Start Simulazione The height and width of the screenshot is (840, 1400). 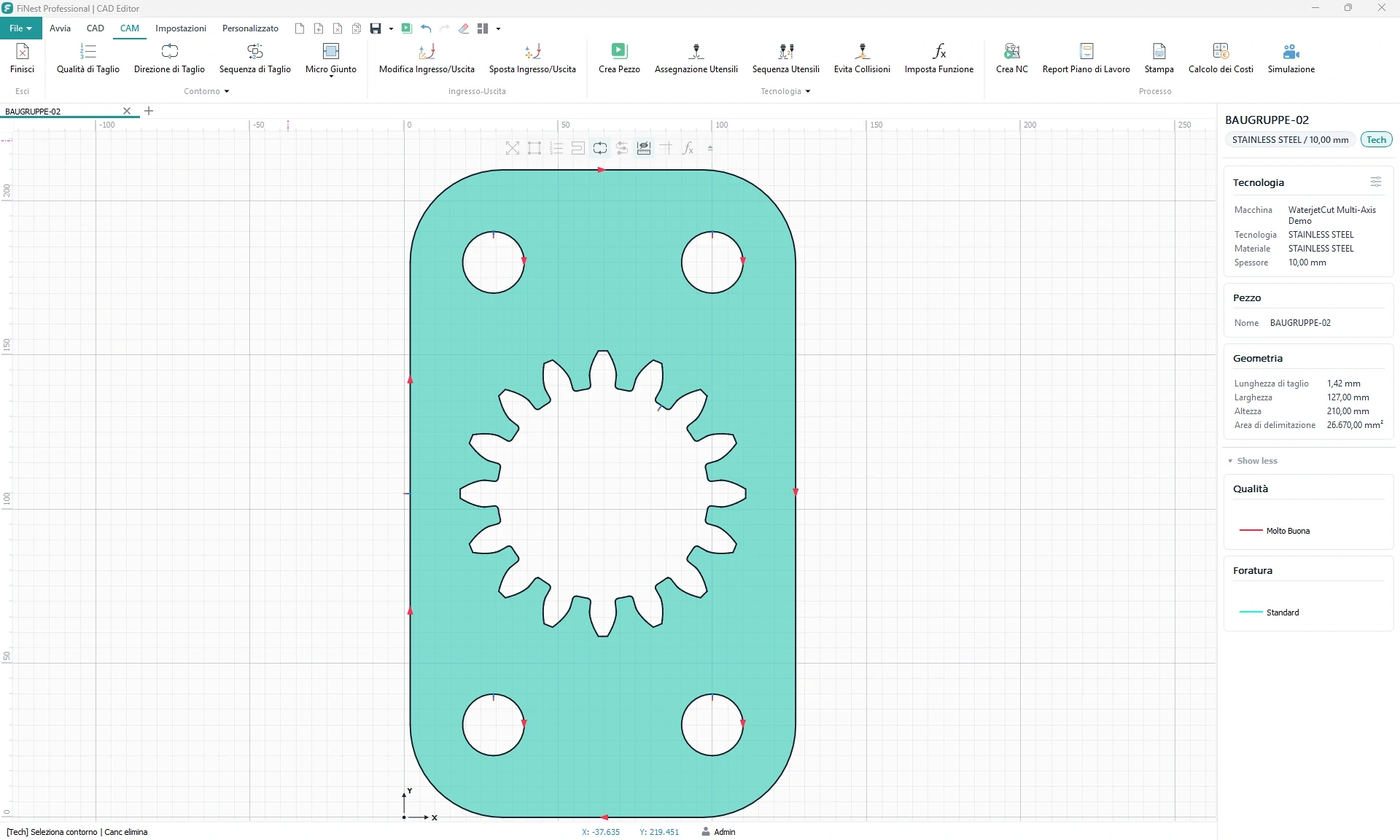[x=1291, y=58]
